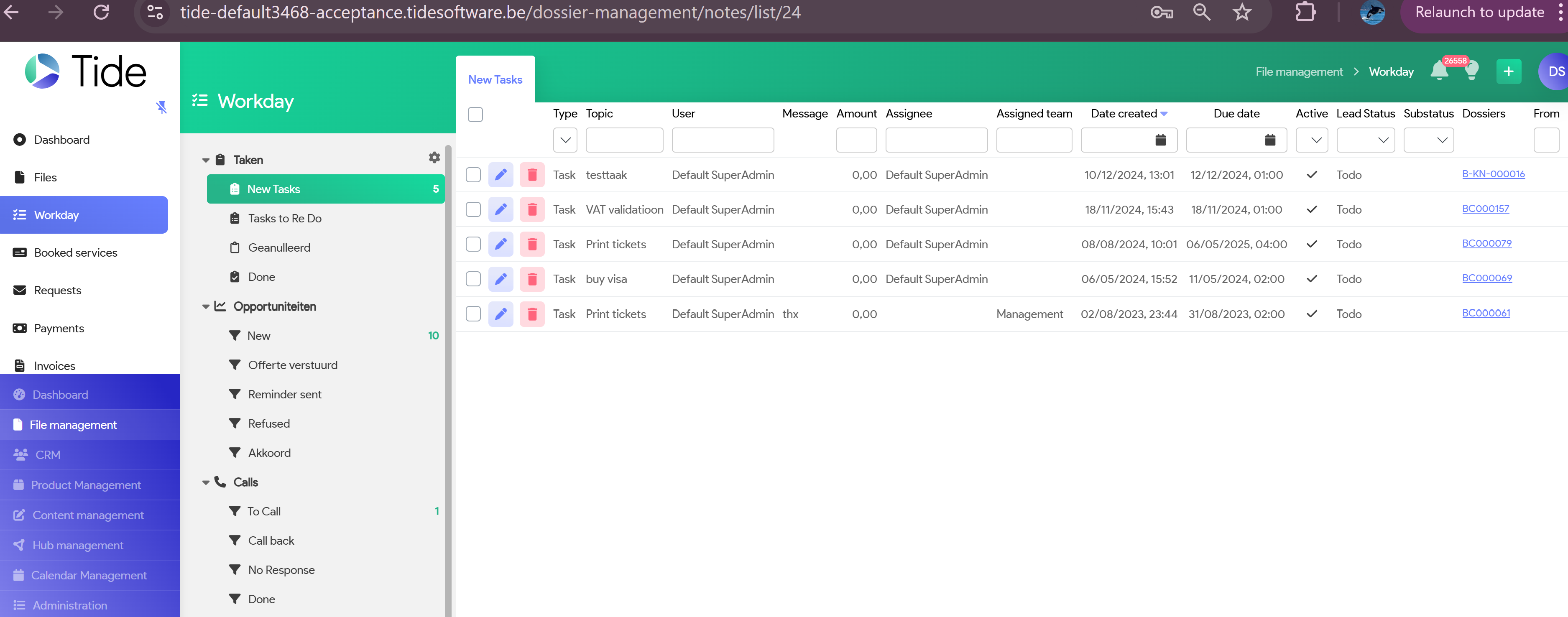
Task: Click the Topic filter input field
Action: click(624, 140)
